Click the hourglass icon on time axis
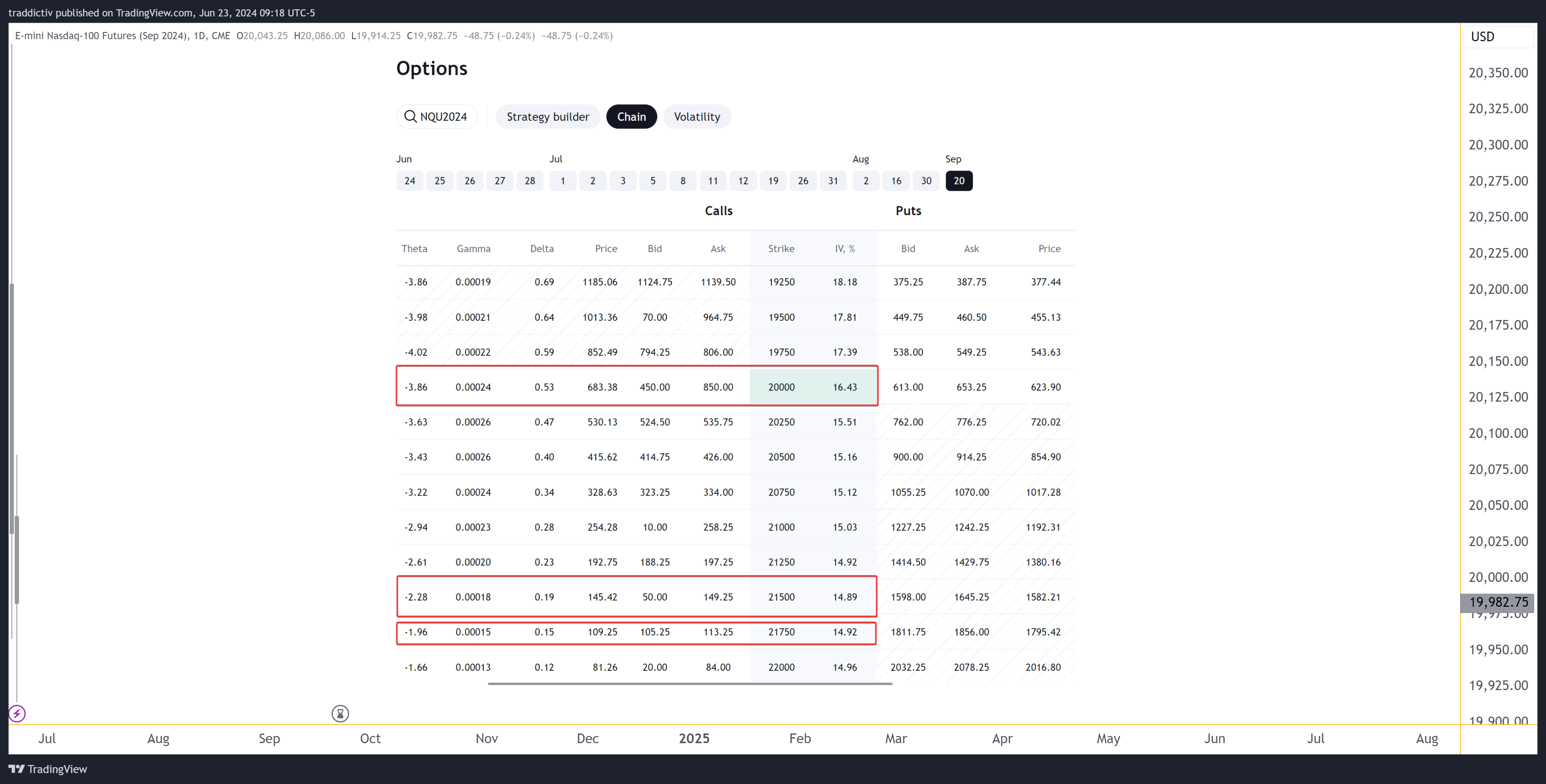The width and height of the screenshot is (1546, 784). (x=340, y=714)
